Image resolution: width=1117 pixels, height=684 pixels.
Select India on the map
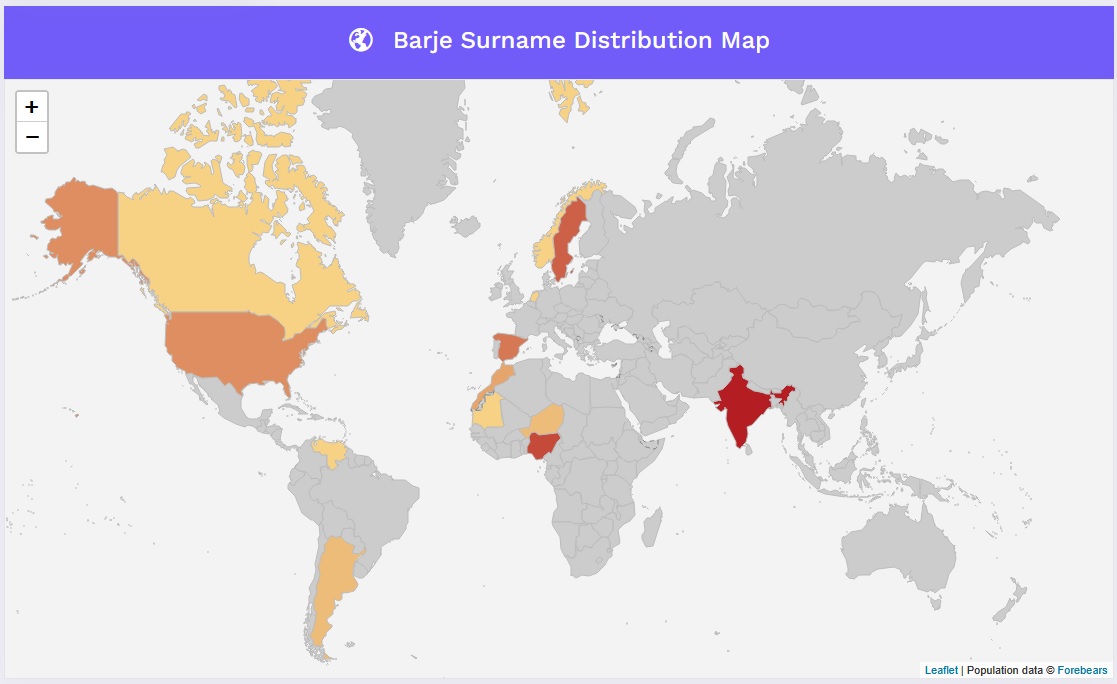[x=742, y=404]
